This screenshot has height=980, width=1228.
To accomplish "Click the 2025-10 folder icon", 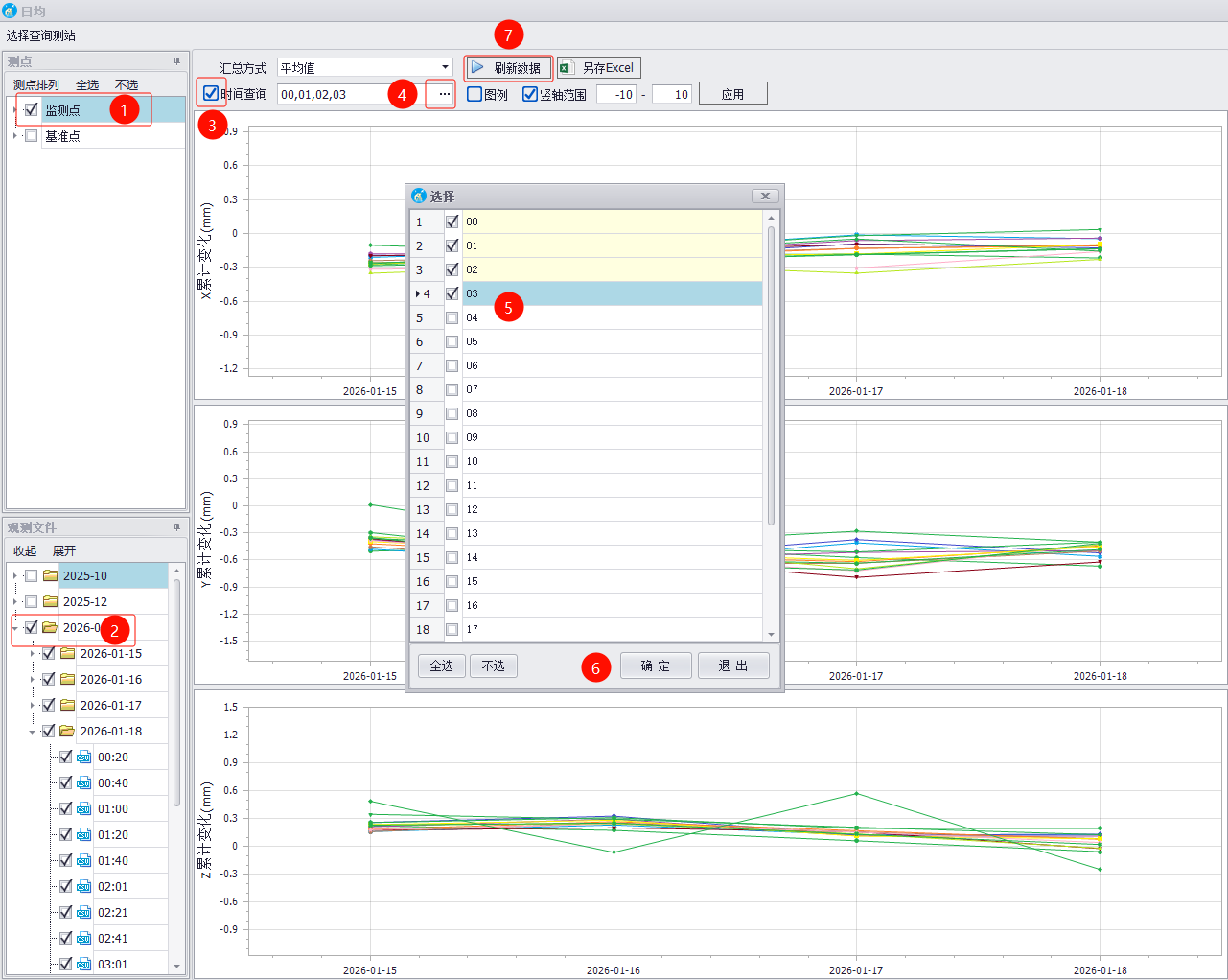I will pos(50,576).
